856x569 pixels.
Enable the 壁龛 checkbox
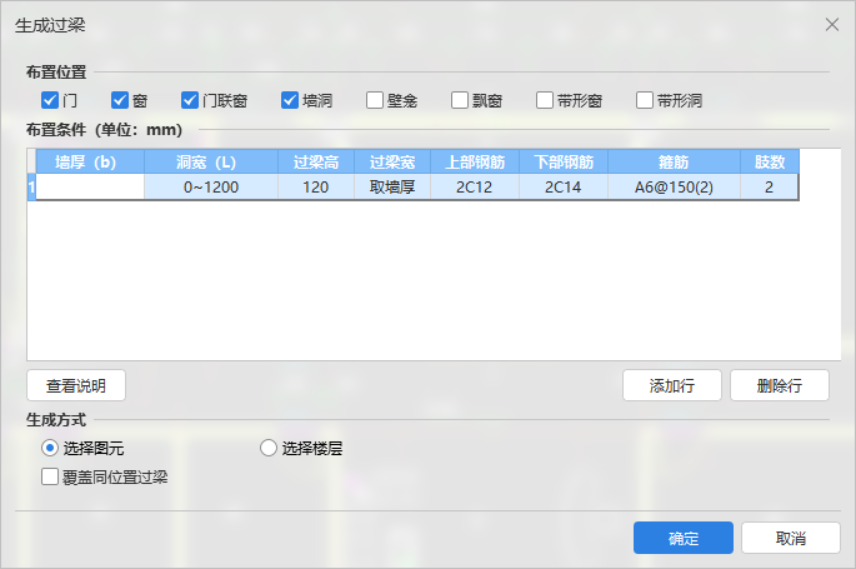coord(374,100)
